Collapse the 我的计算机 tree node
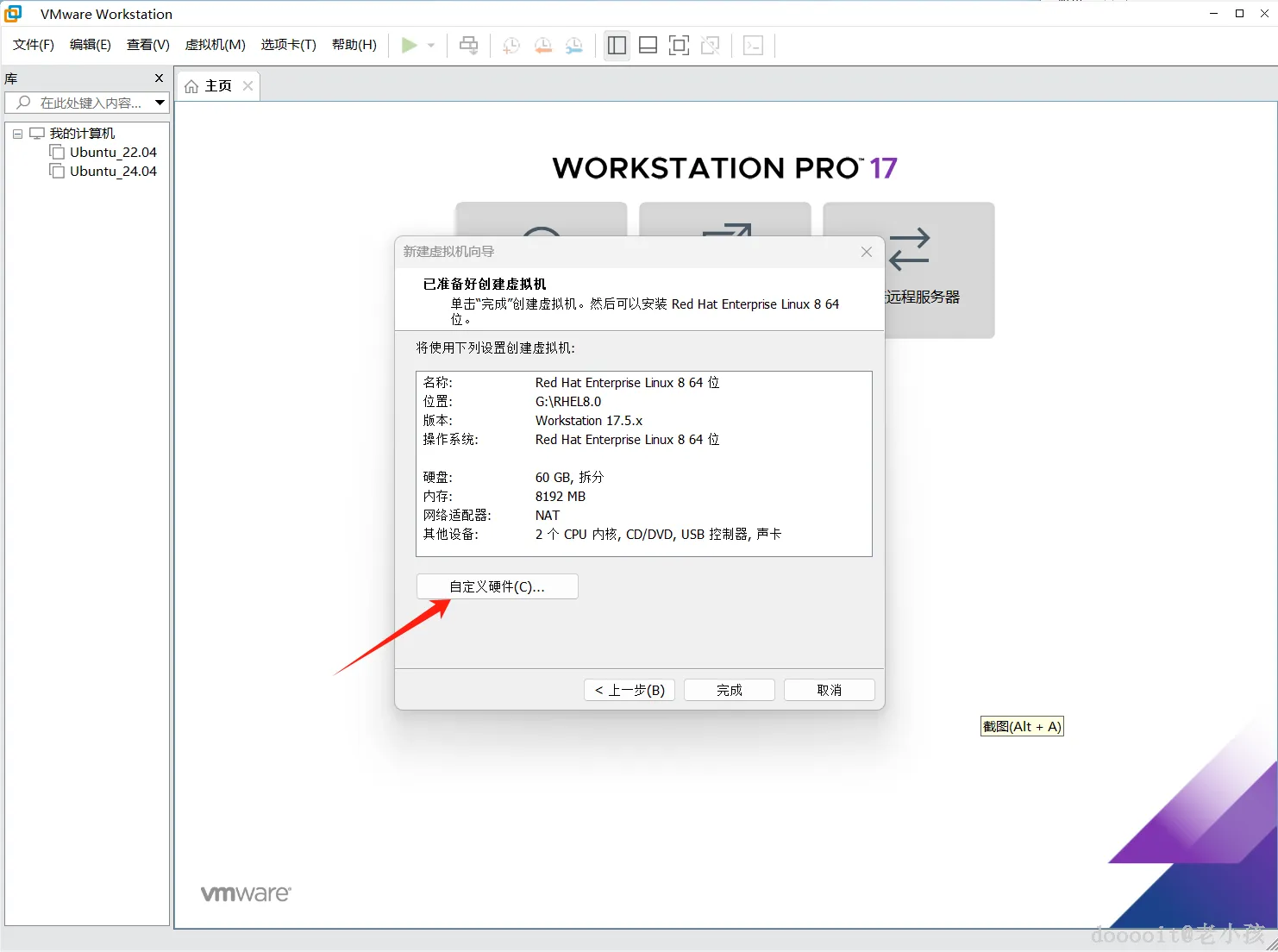 click(x=17, y=134)
